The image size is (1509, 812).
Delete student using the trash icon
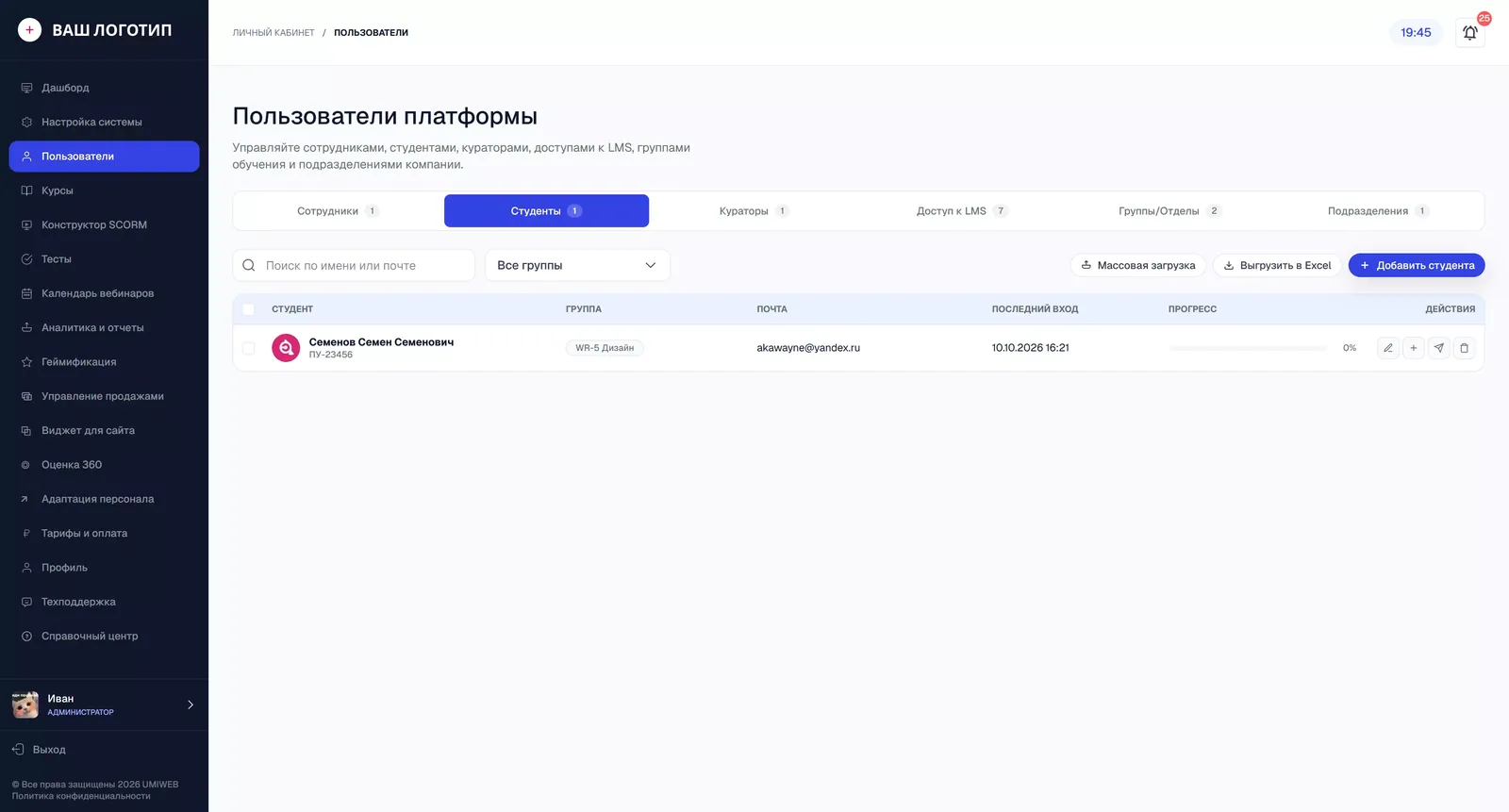coord(1465,348)
